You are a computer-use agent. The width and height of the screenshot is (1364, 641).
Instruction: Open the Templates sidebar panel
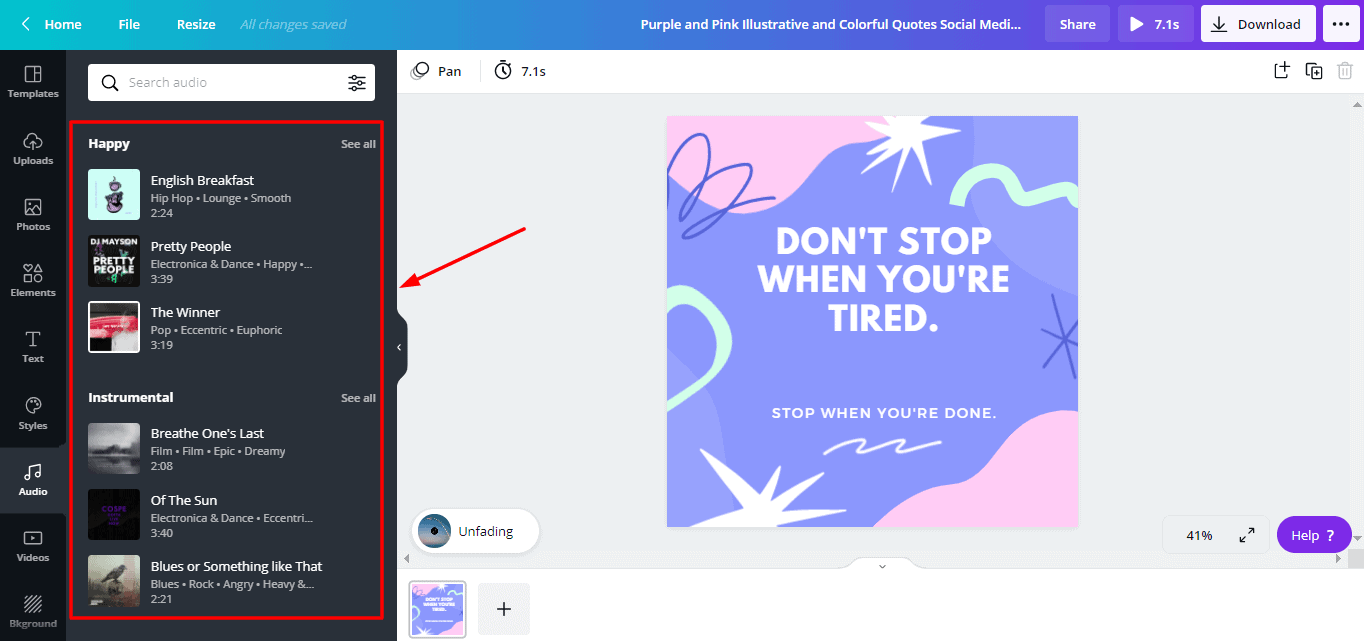(33, 82)
